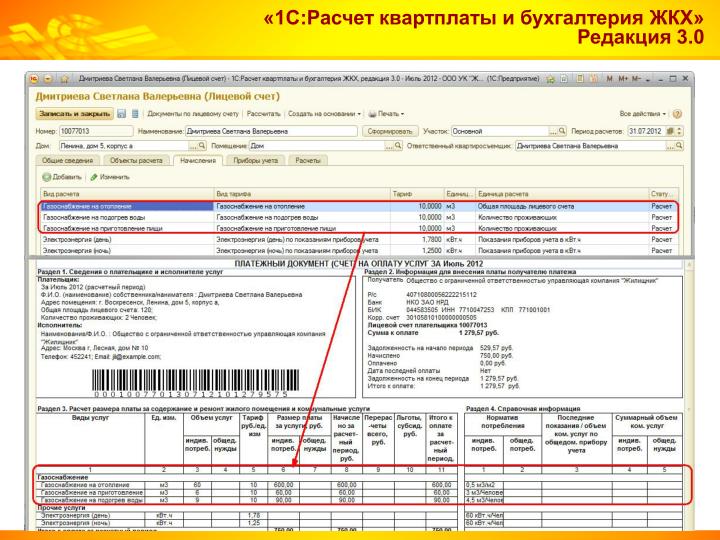Open the Все действия dropdown
Screen dimensions: 720x540
point(642,113)
